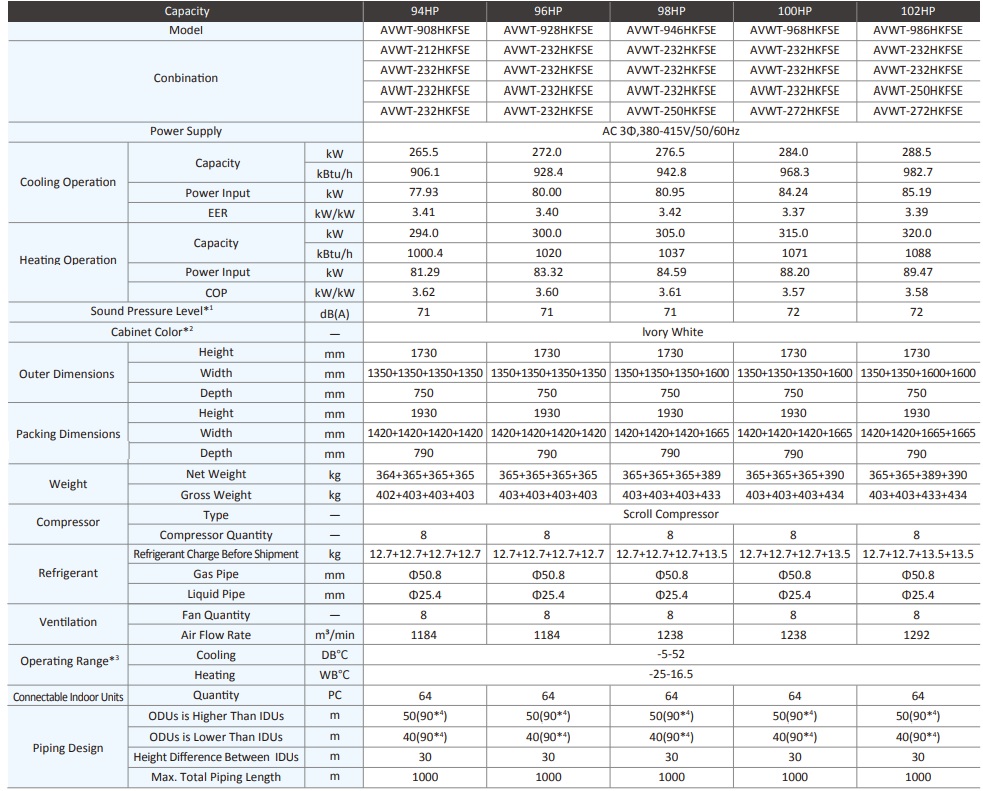Click the 94HP capacity column header
The image size is (983, 791).
(424, 11)
